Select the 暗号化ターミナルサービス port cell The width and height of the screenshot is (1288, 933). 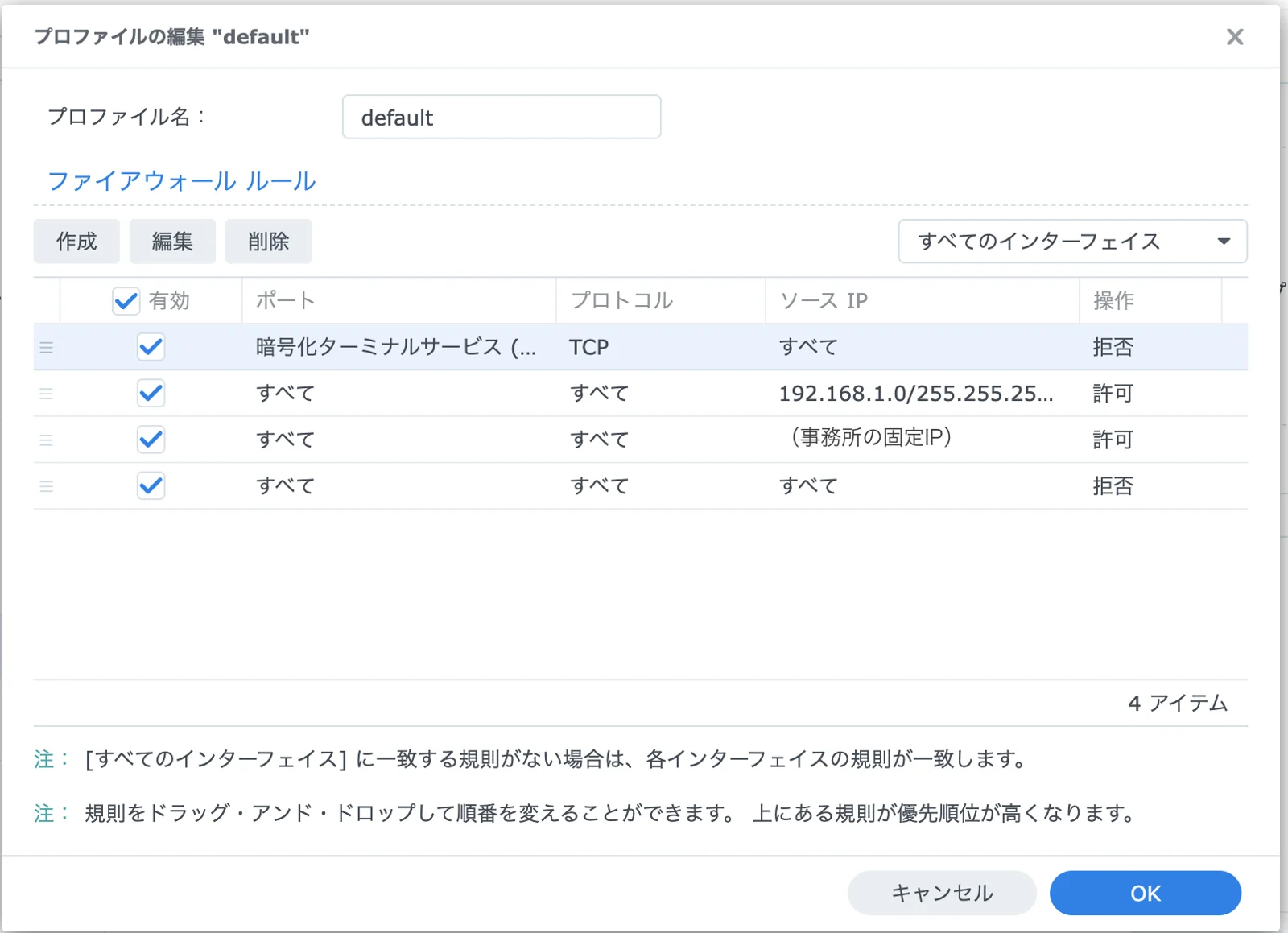(396, 347)
